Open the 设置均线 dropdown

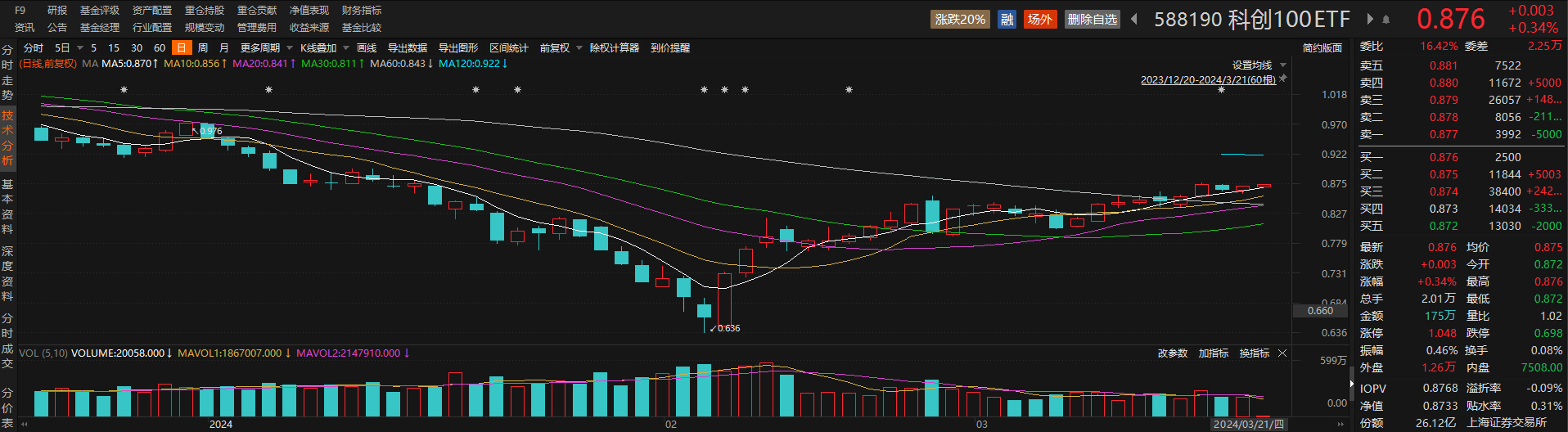pos(1259,65)
